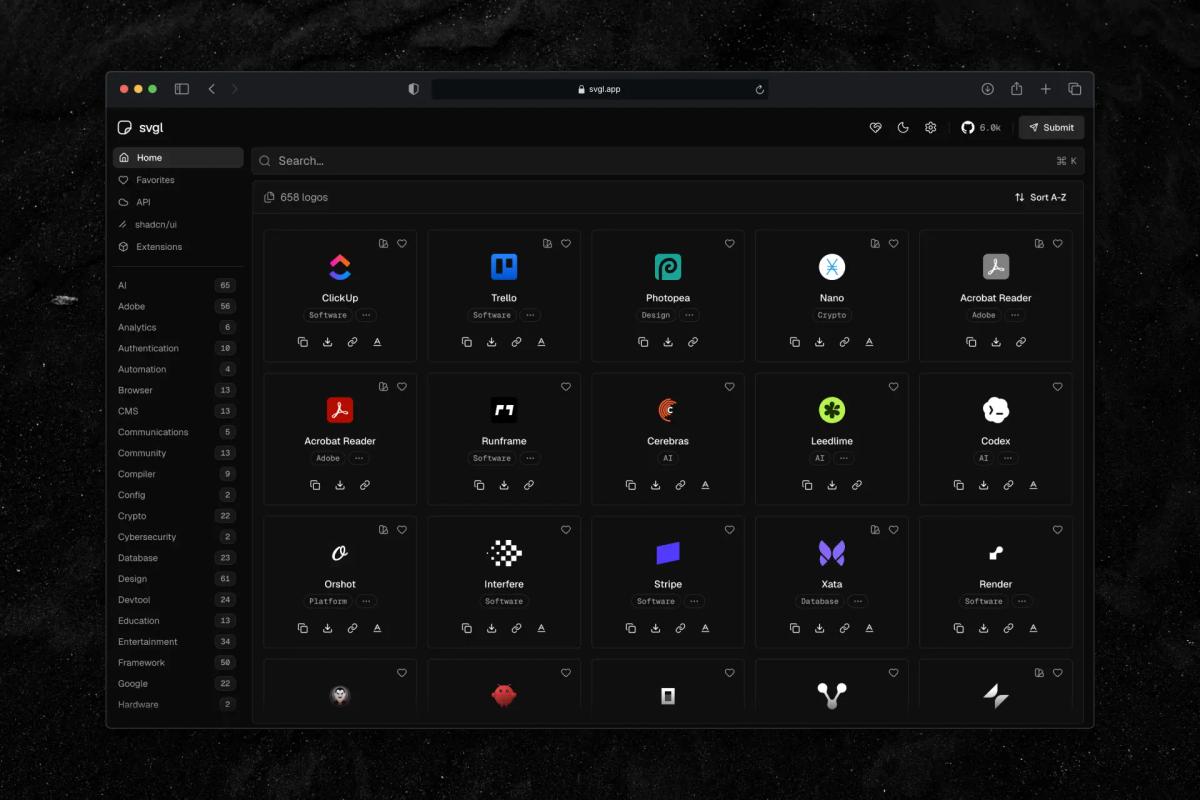Click the Cerebras logo thumbnail
The image size is (1200, 800).
(x=668, y=410)
